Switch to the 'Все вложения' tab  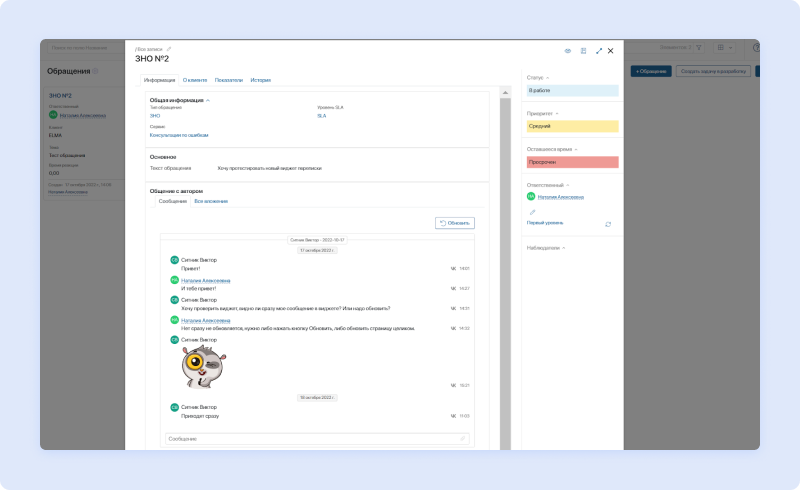click(x=210, y=201)
